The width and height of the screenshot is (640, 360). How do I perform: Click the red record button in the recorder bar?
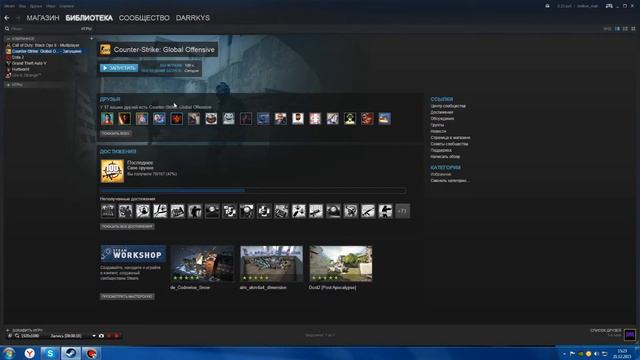(117, 336)
